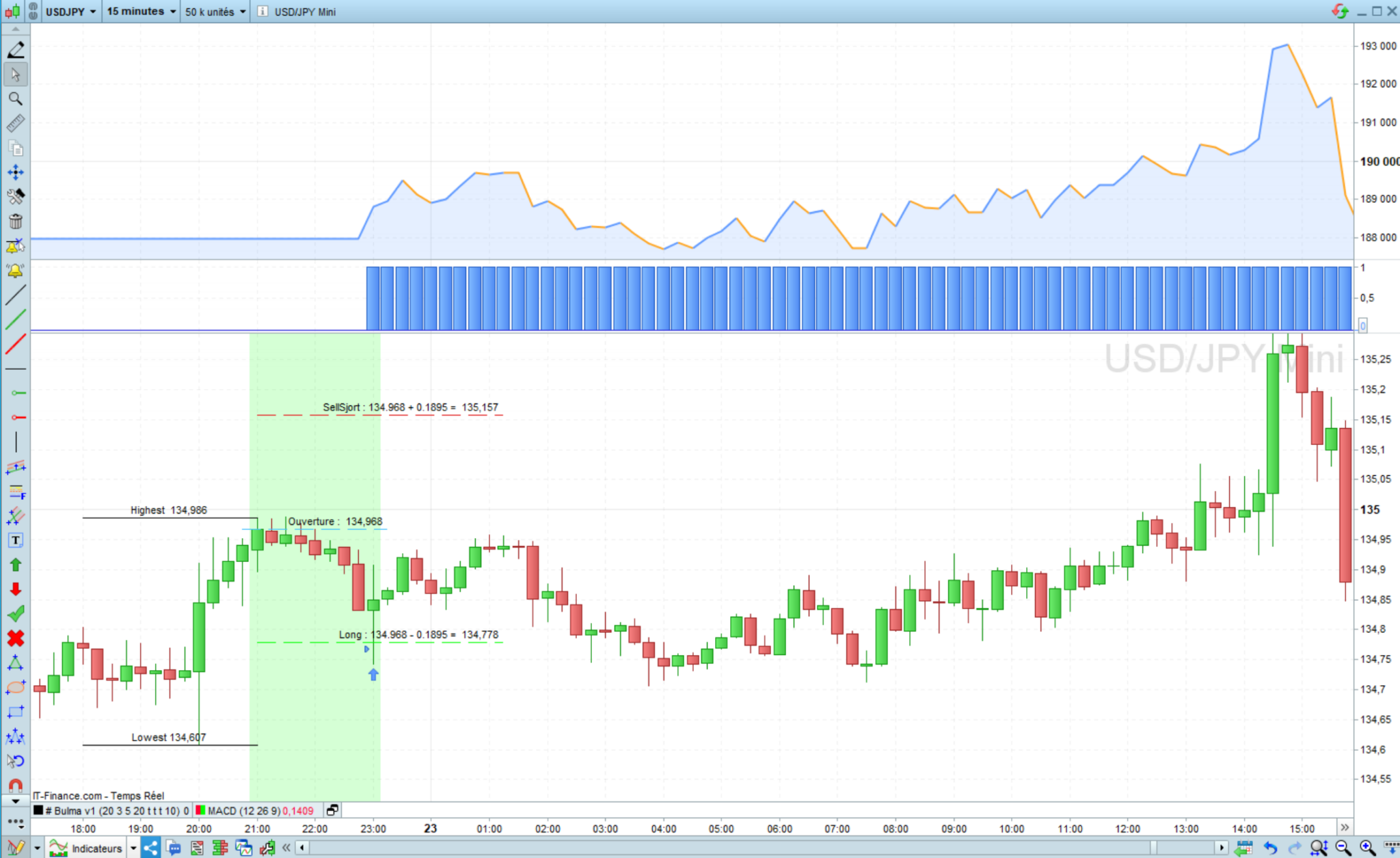Image resolution: width=1400 pixels, height=858 pixels.
Task: Toggle the alert bell tool
Action: click(x=15, y=271)
